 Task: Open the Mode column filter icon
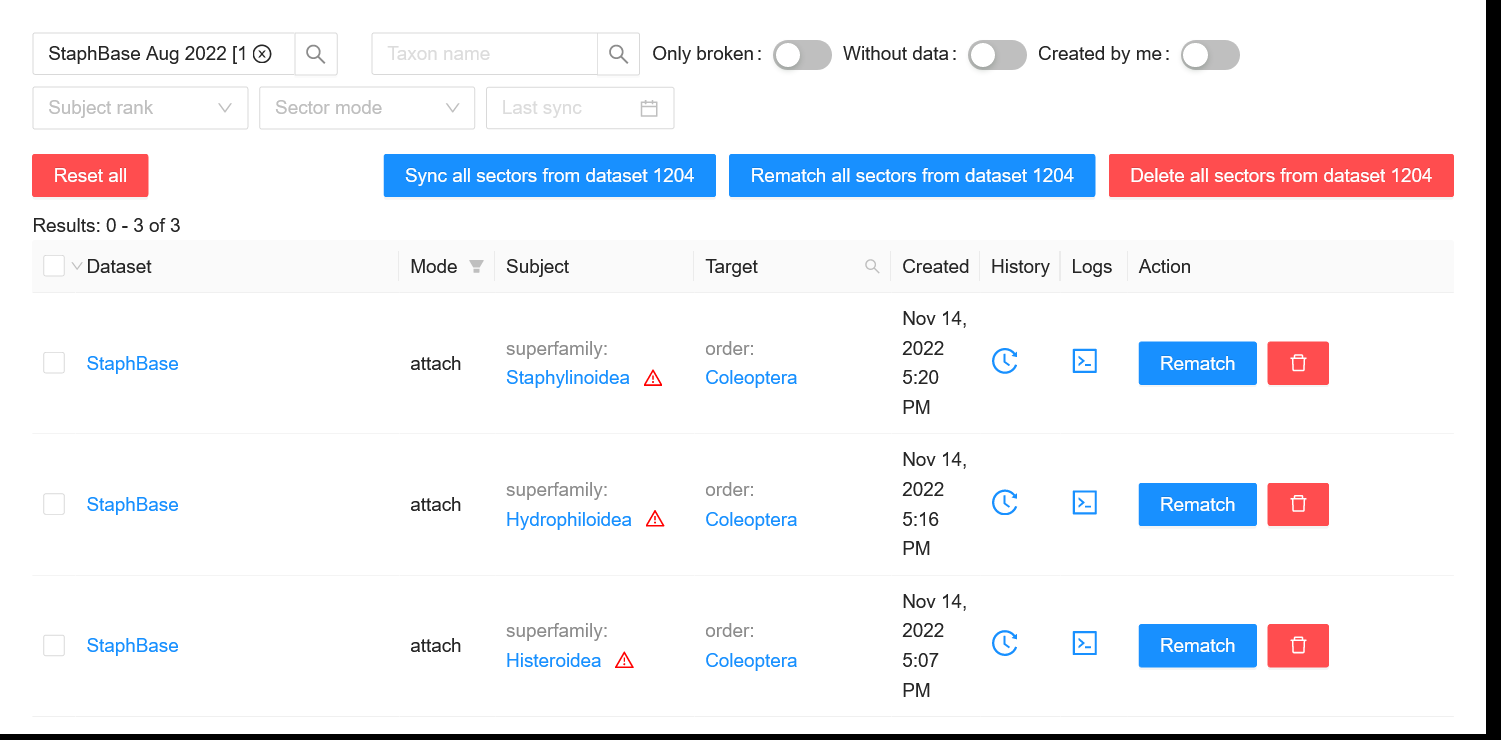(x=476, y=266)
